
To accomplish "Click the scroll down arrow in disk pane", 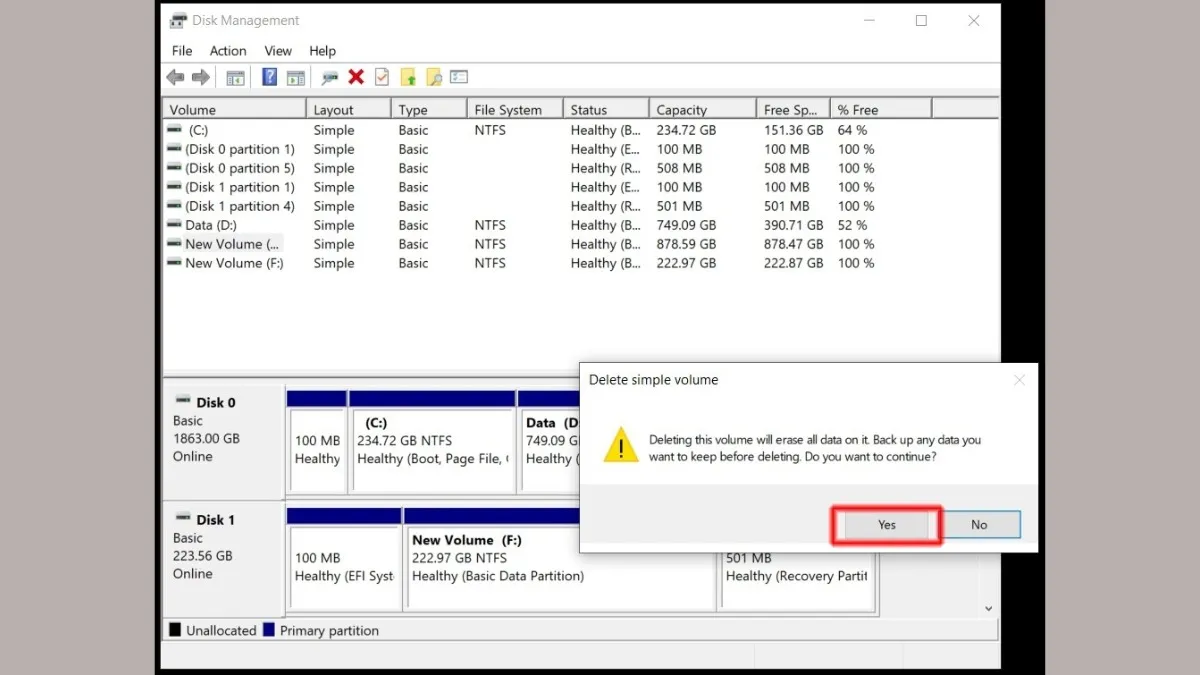I will tap(989, 608).
